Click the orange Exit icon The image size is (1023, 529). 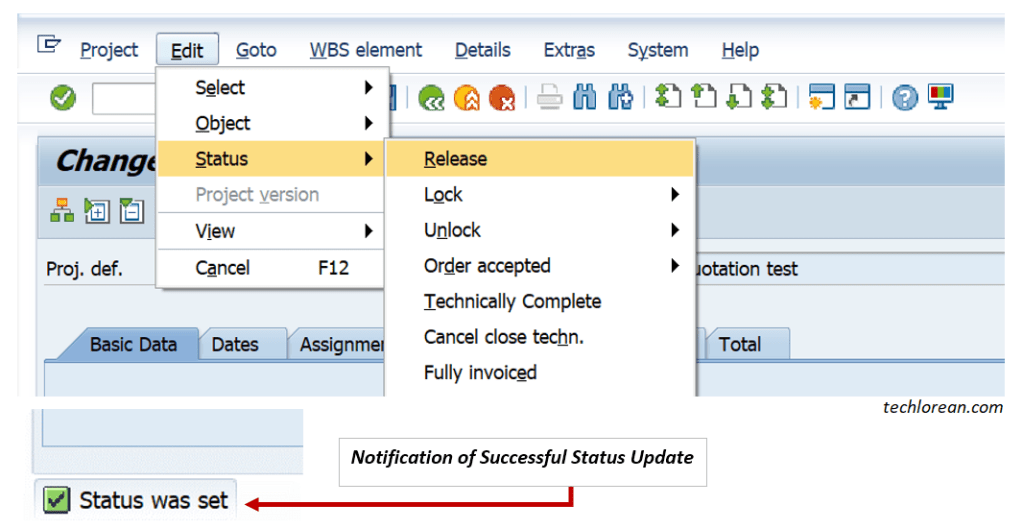coord(467,98)
